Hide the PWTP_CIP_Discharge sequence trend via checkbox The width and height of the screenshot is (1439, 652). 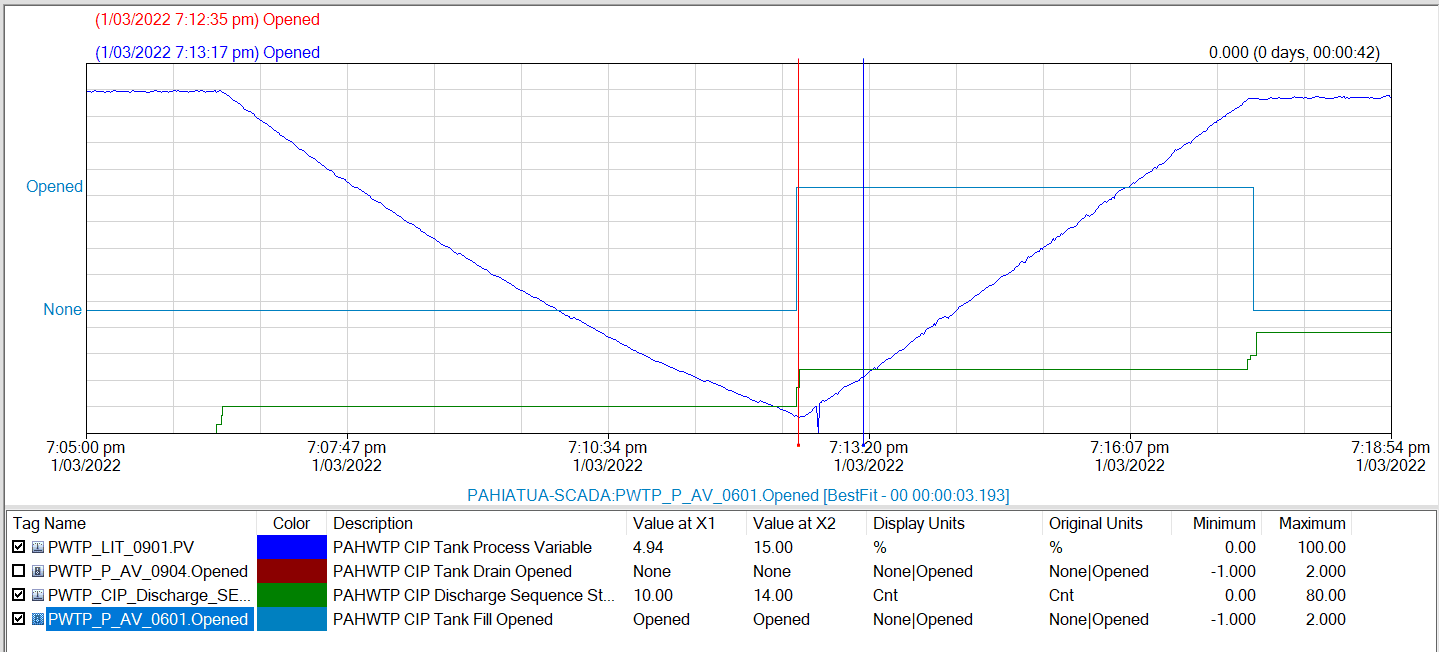click(x=19, y=595)
